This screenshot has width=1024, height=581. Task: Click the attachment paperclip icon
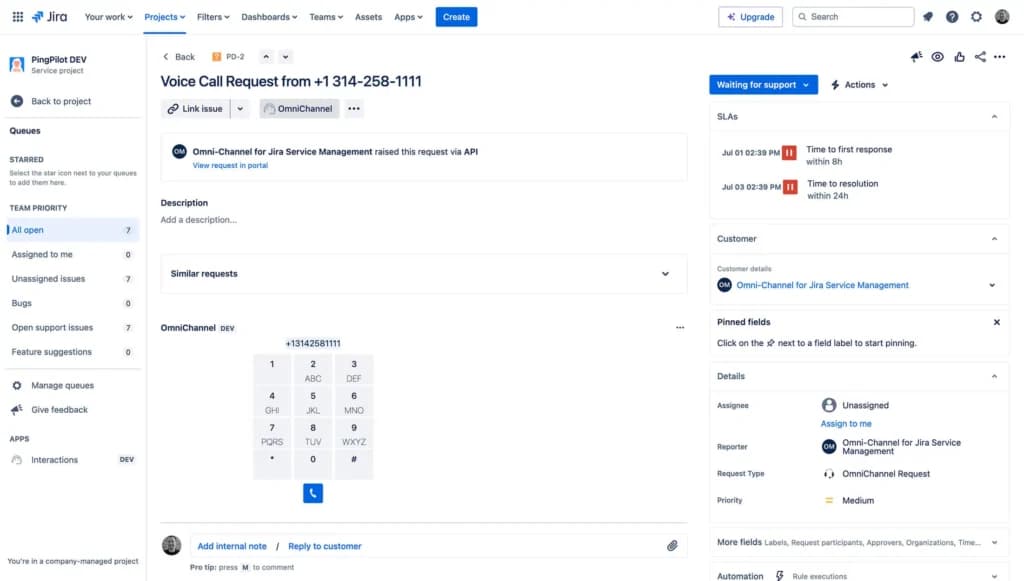pos(672,546)
